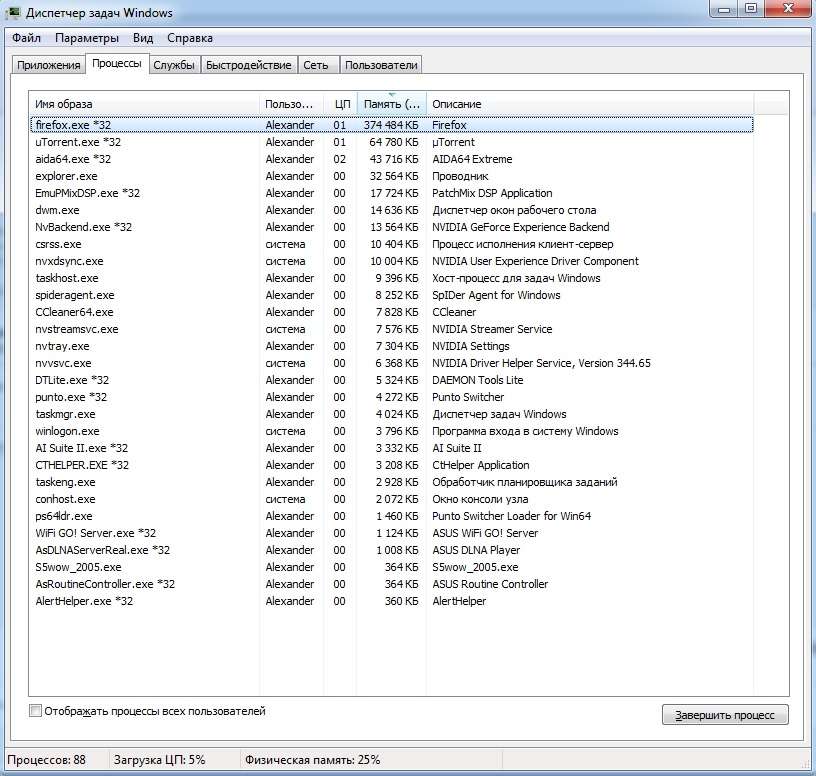Viewport: 816px width, 776px height.
Task: Switch to the Приложения tab
Action: [x=48, y=65]
